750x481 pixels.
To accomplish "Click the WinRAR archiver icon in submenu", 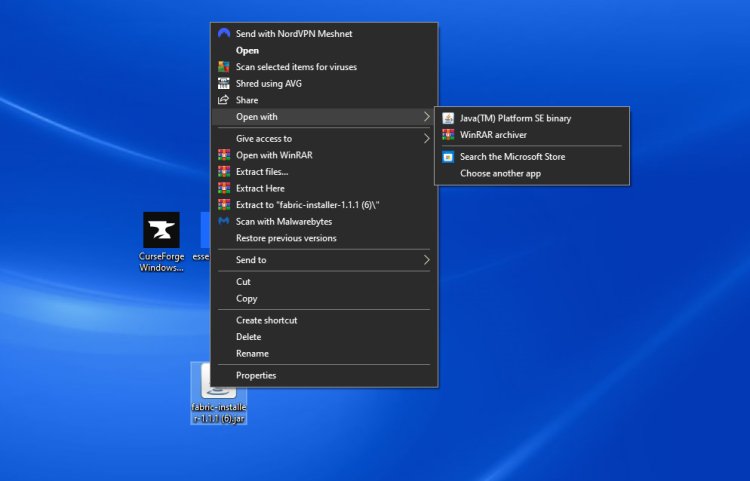I will 448,135.
